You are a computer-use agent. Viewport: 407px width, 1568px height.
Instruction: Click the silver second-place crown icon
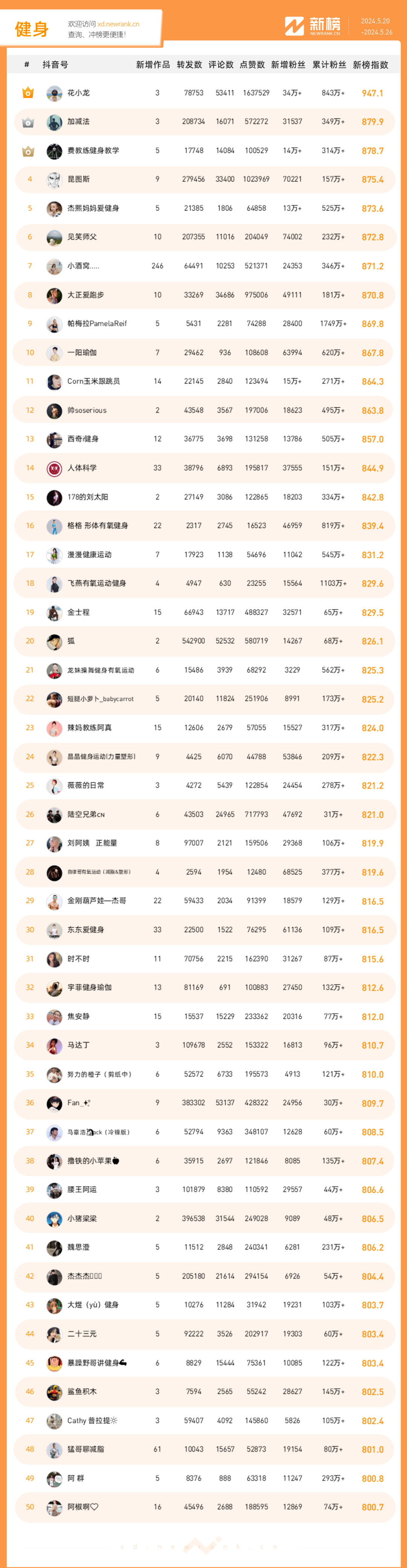(x=28, y=122)
